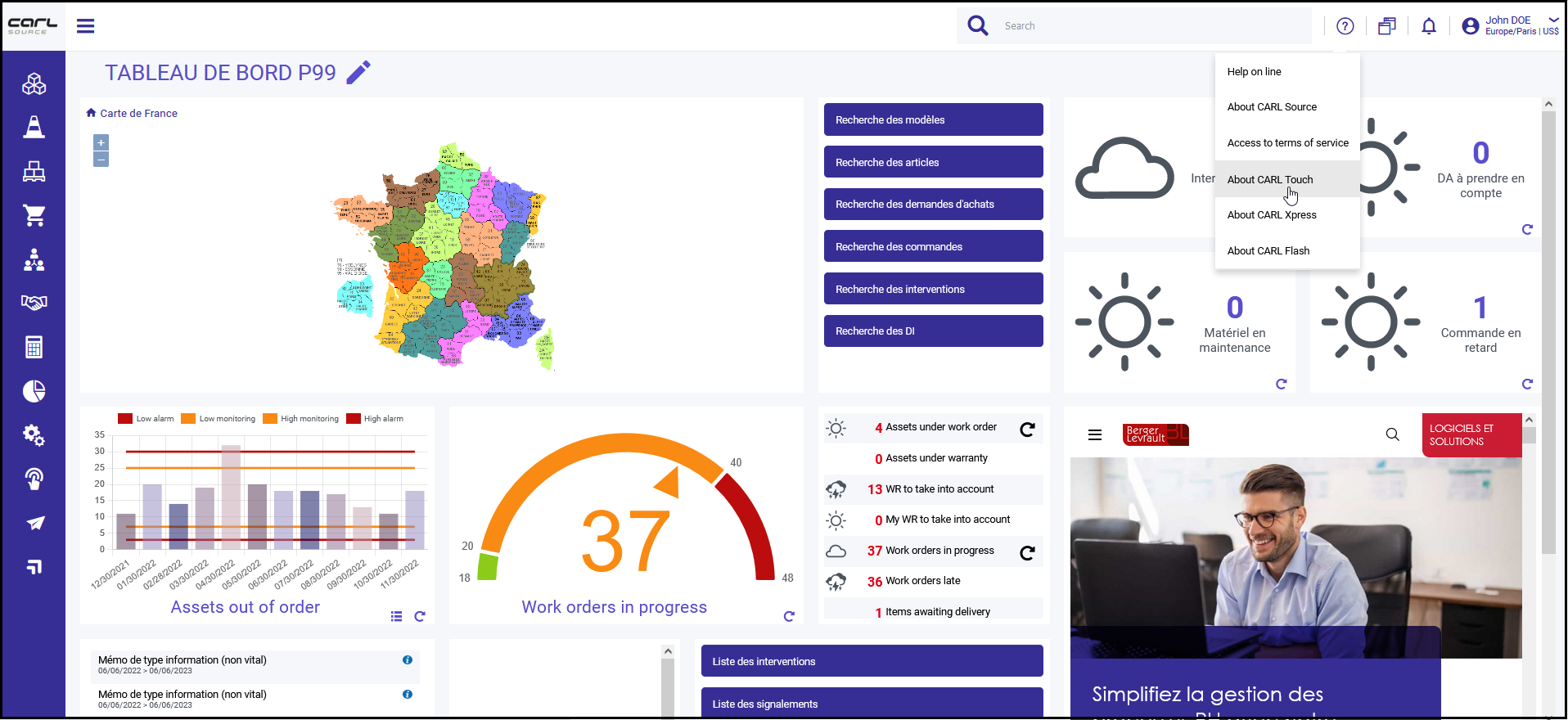Open the shopping cart purchases module
1568x720 pixels.
click(x=34, y=215)
